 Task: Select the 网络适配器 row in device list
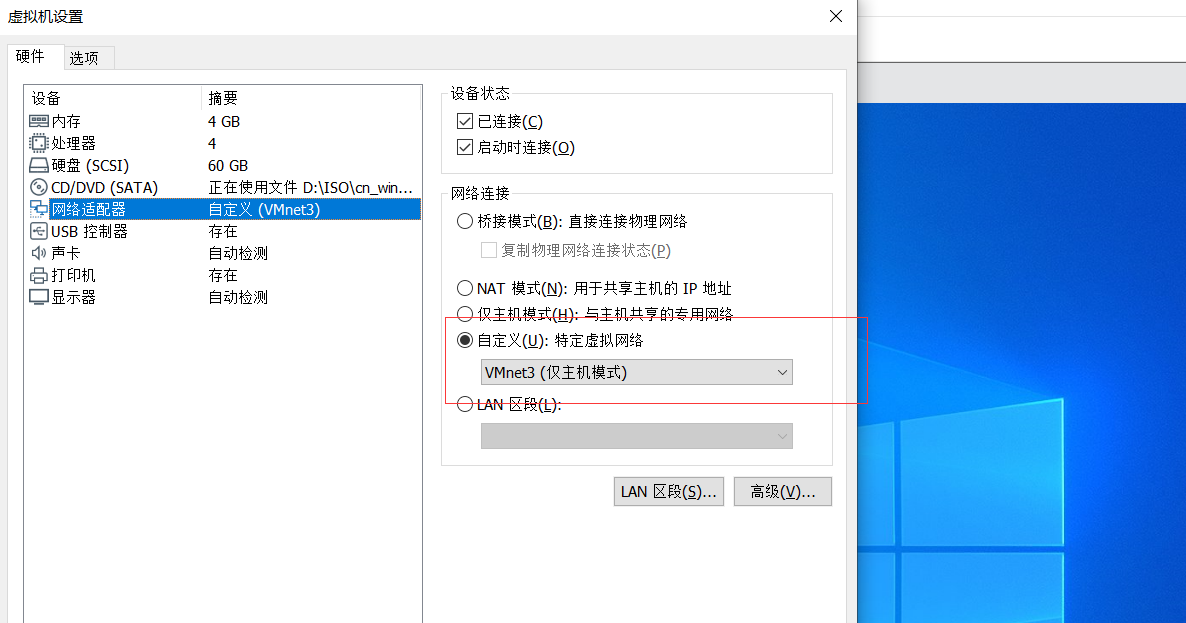coord(224,209)
